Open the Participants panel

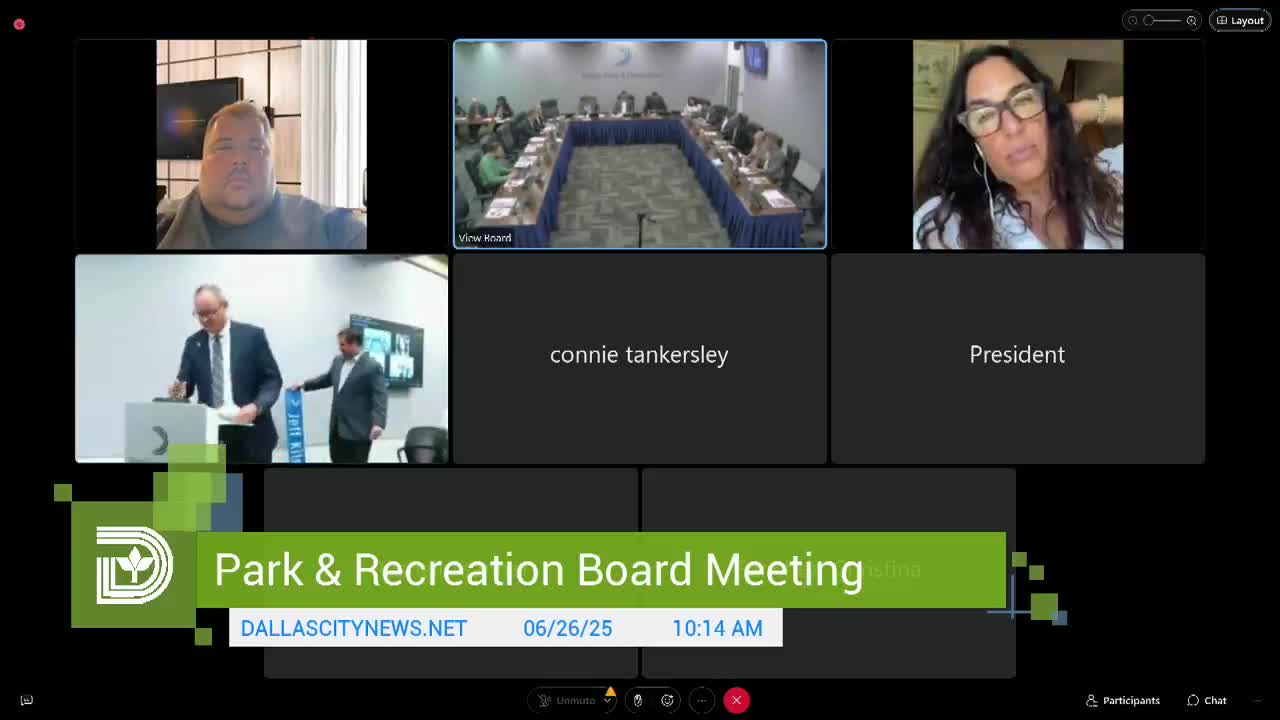[1123, 700]
